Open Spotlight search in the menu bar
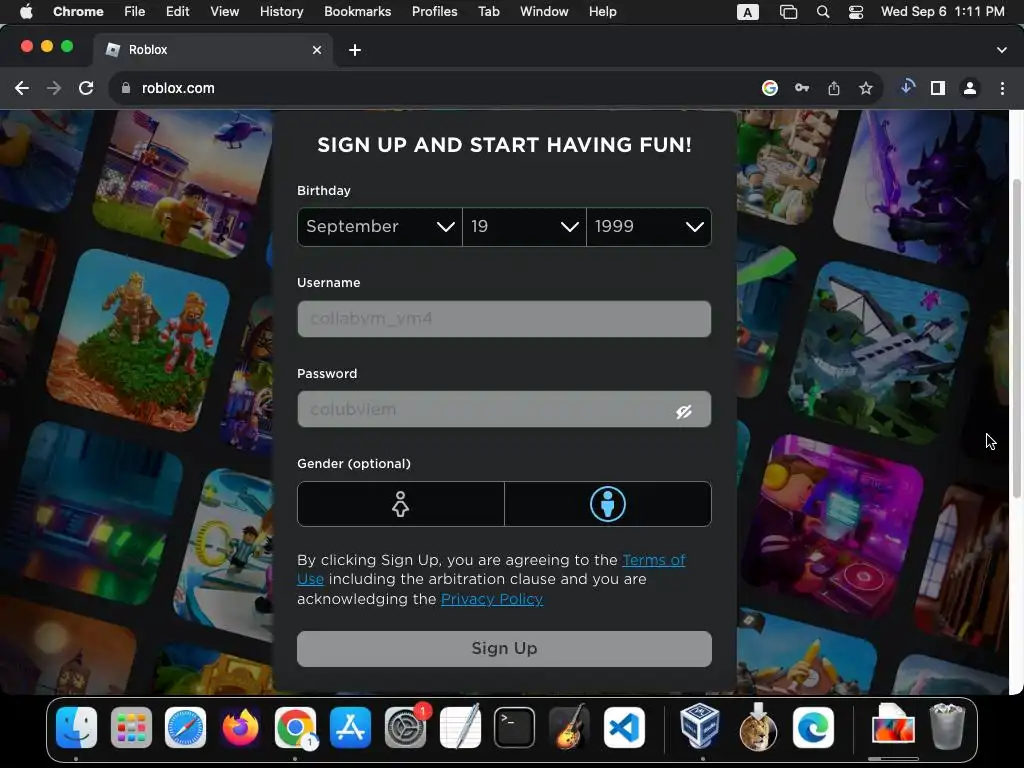This screenshot has height=768, width=1024. tap(823, 12)
